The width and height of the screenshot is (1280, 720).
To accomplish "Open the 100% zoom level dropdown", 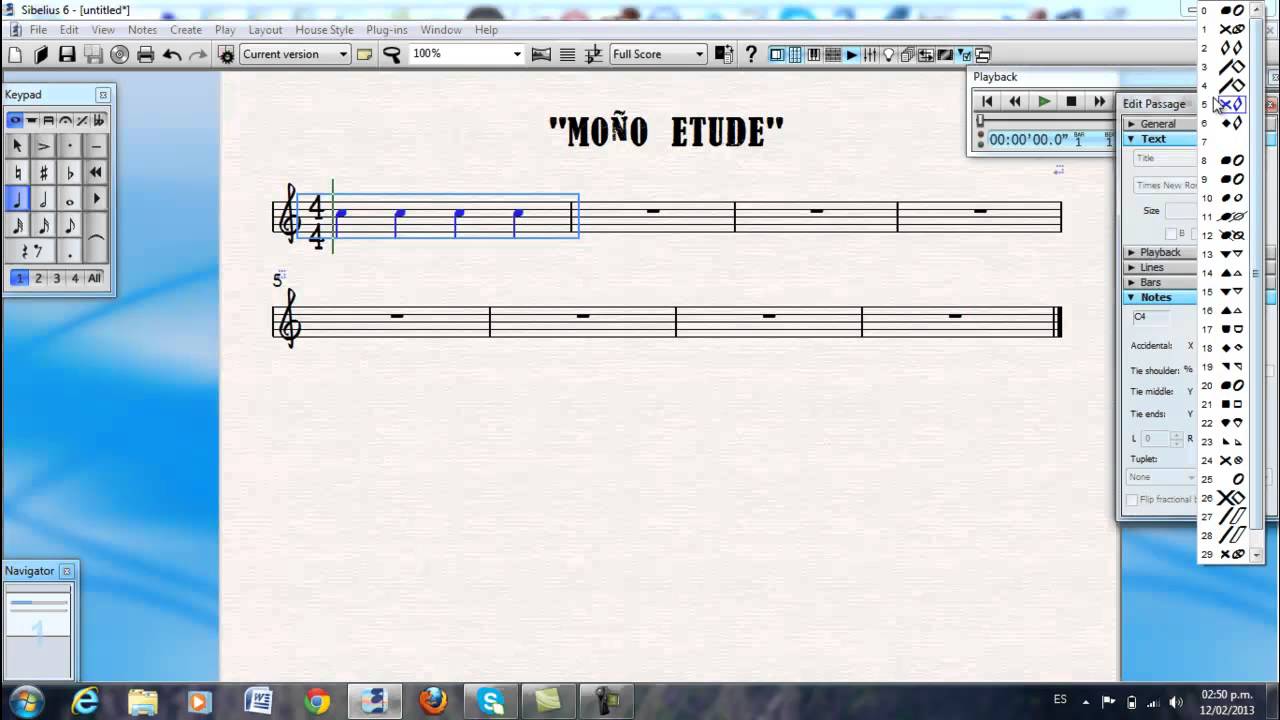I will 467,54.
